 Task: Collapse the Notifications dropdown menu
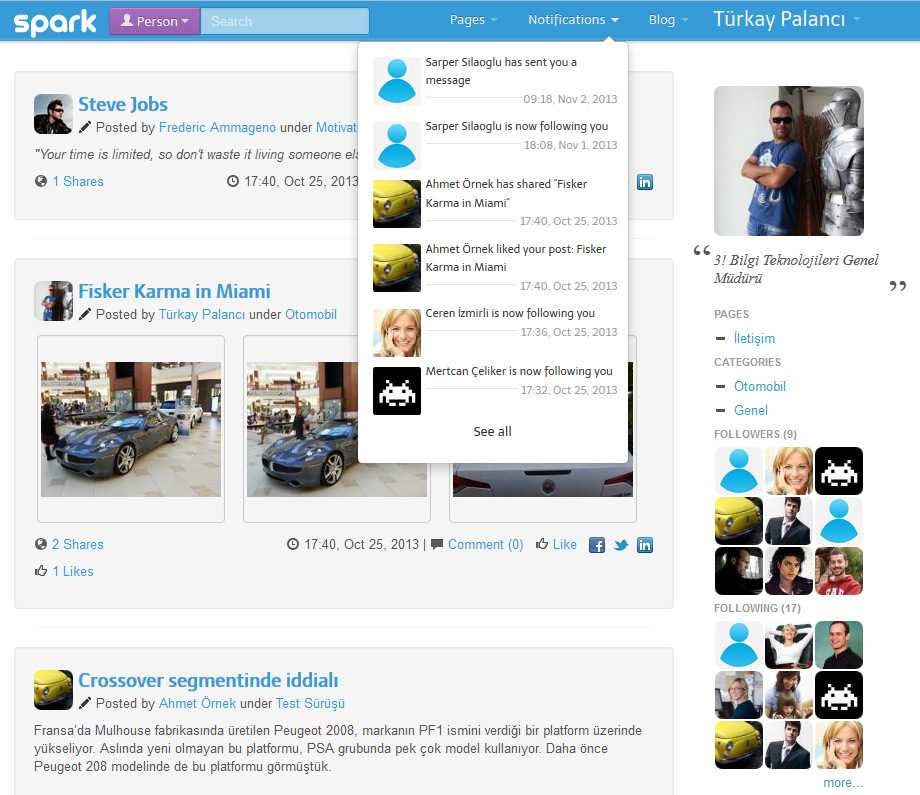(x=573, y=20)
